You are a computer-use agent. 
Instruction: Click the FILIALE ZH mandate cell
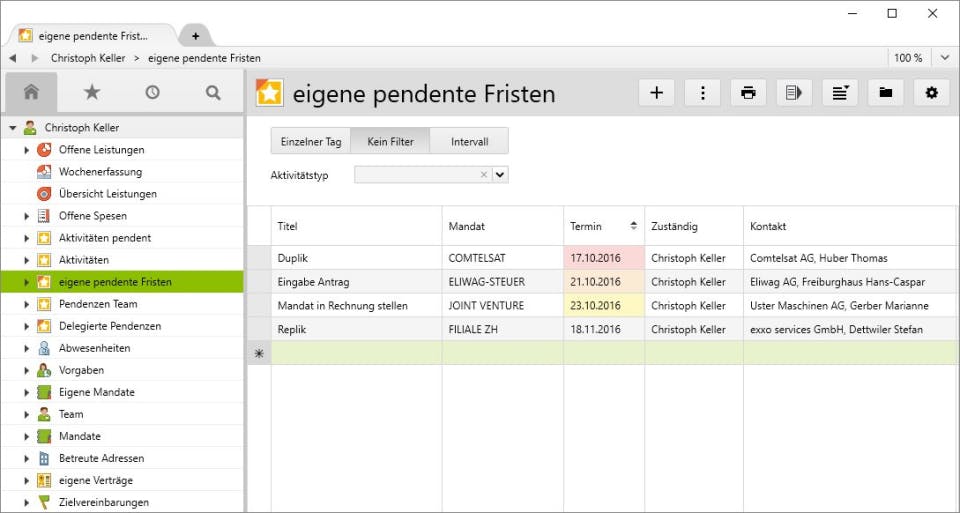(x=503, y=329)
